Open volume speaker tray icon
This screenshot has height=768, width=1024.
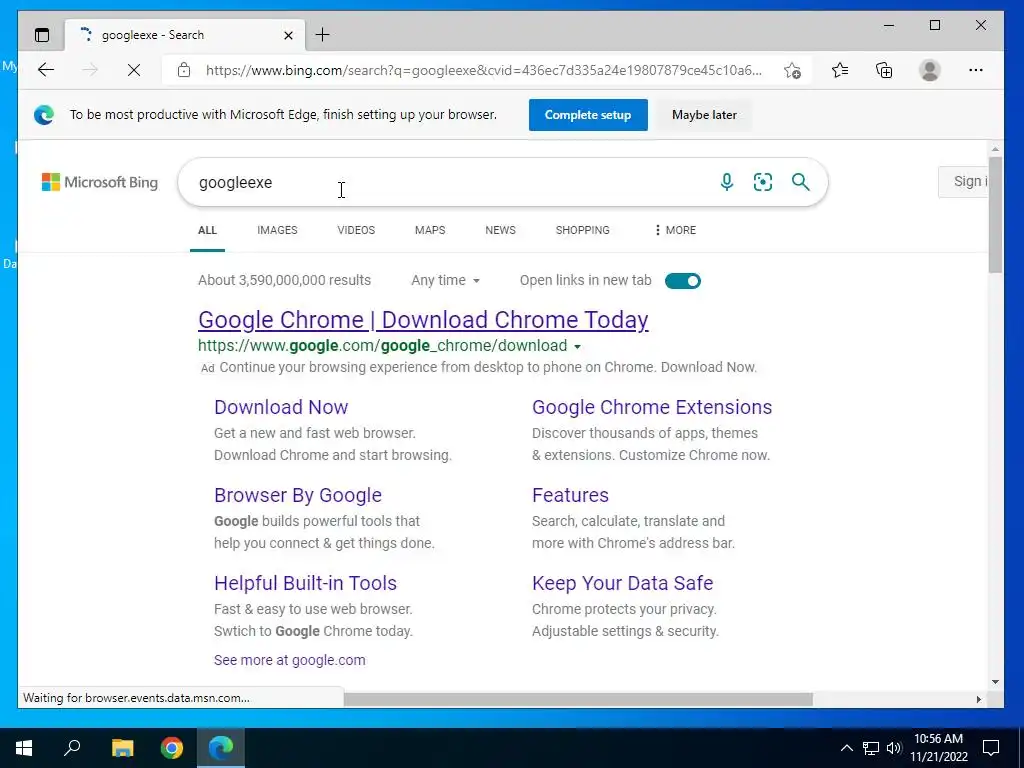click(x=894, y=748)
